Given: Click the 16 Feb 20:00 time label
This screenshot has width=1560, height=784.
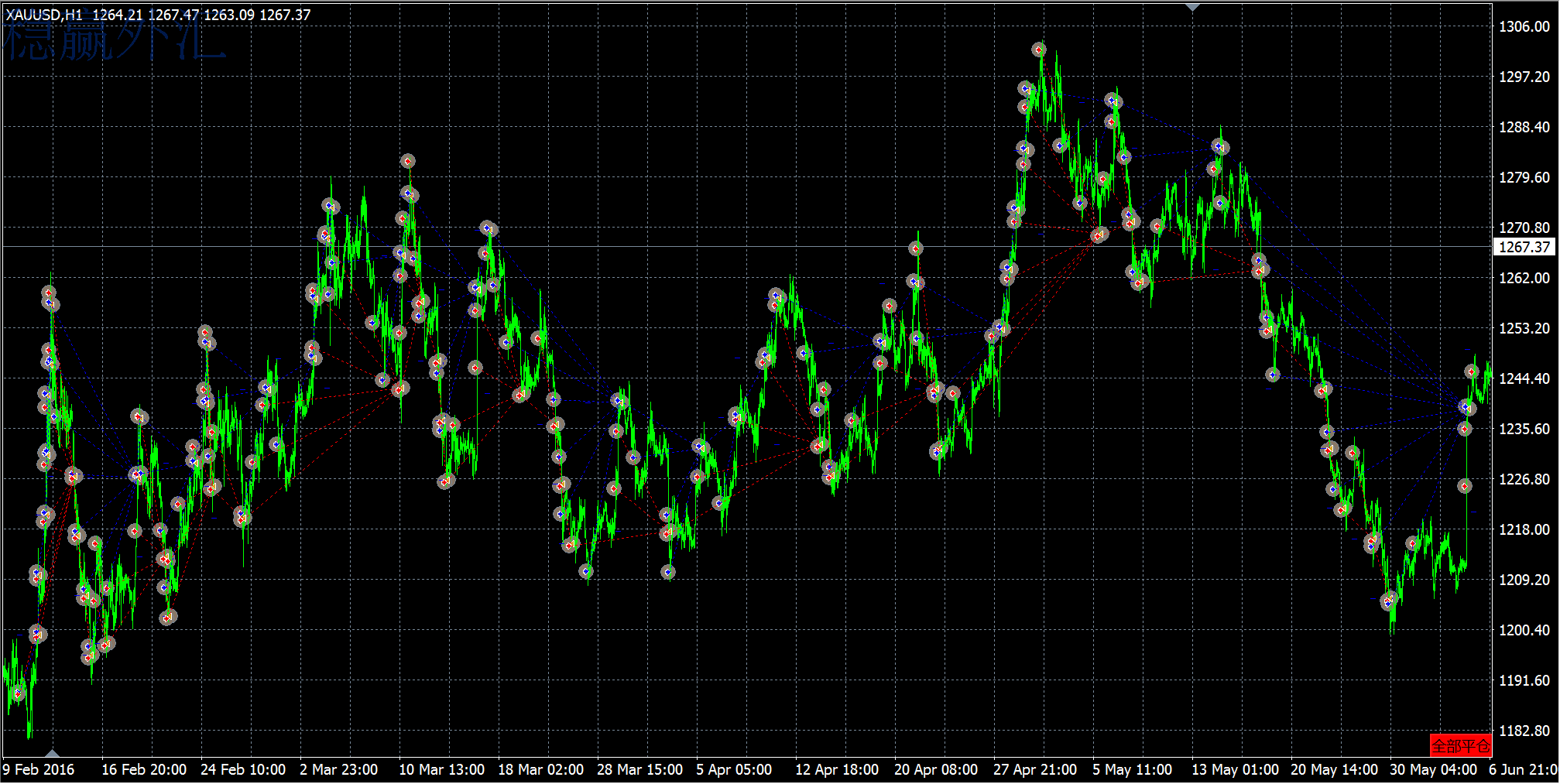Looking at the screenshot, I should coord(144,769).
